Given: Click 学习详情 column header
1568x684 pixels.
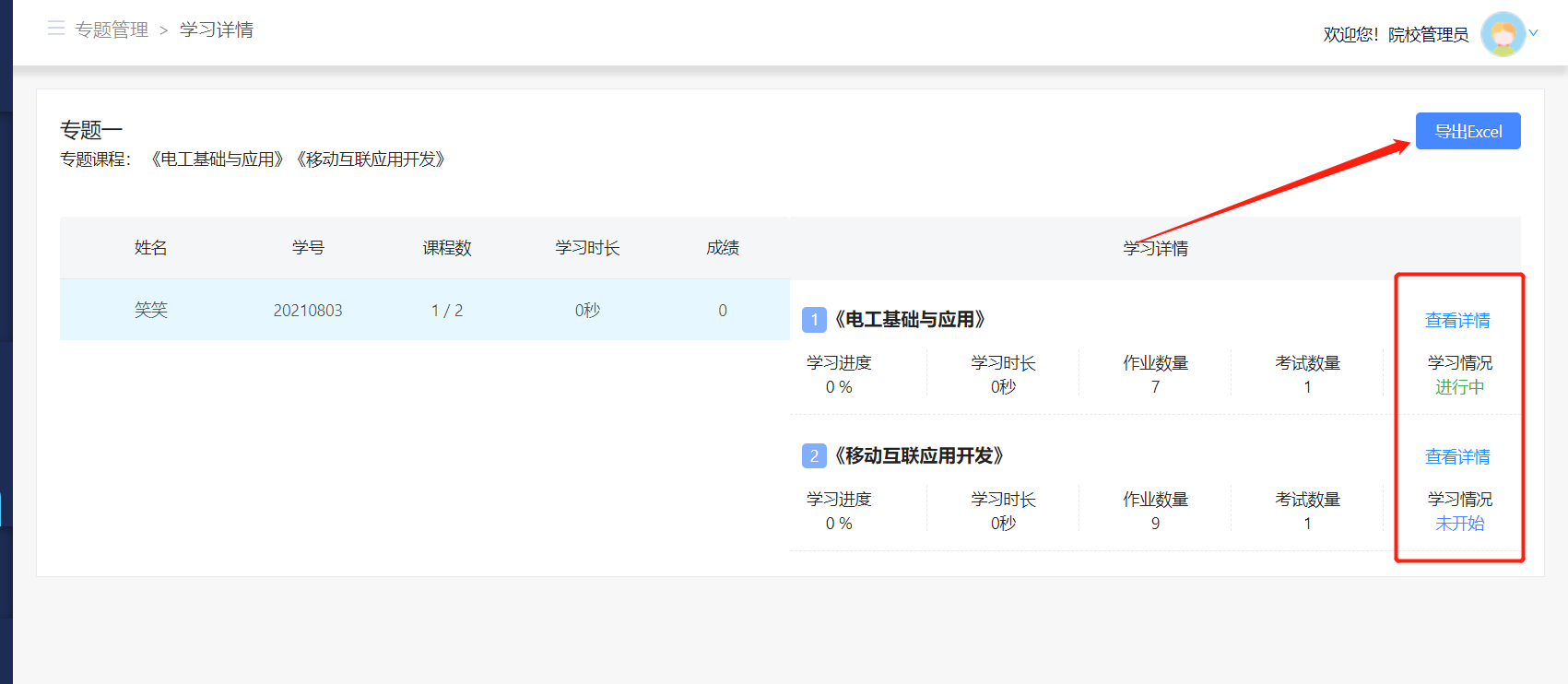Looking at the screenshot, I should tap(1155, 249).
